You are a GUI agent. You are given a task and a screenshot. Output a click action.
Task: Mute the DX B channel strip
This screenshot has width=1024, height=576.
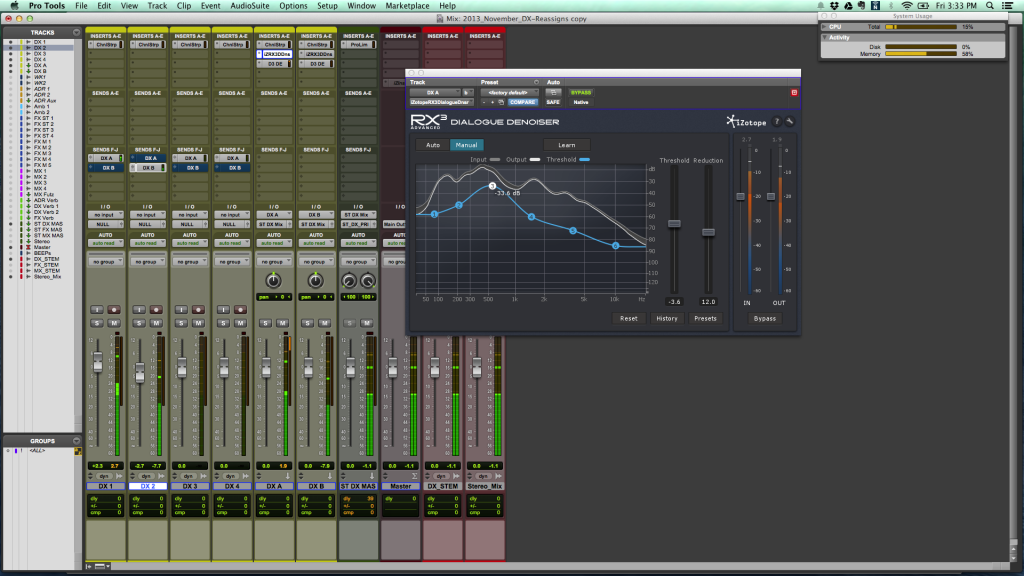coord(323,322)
